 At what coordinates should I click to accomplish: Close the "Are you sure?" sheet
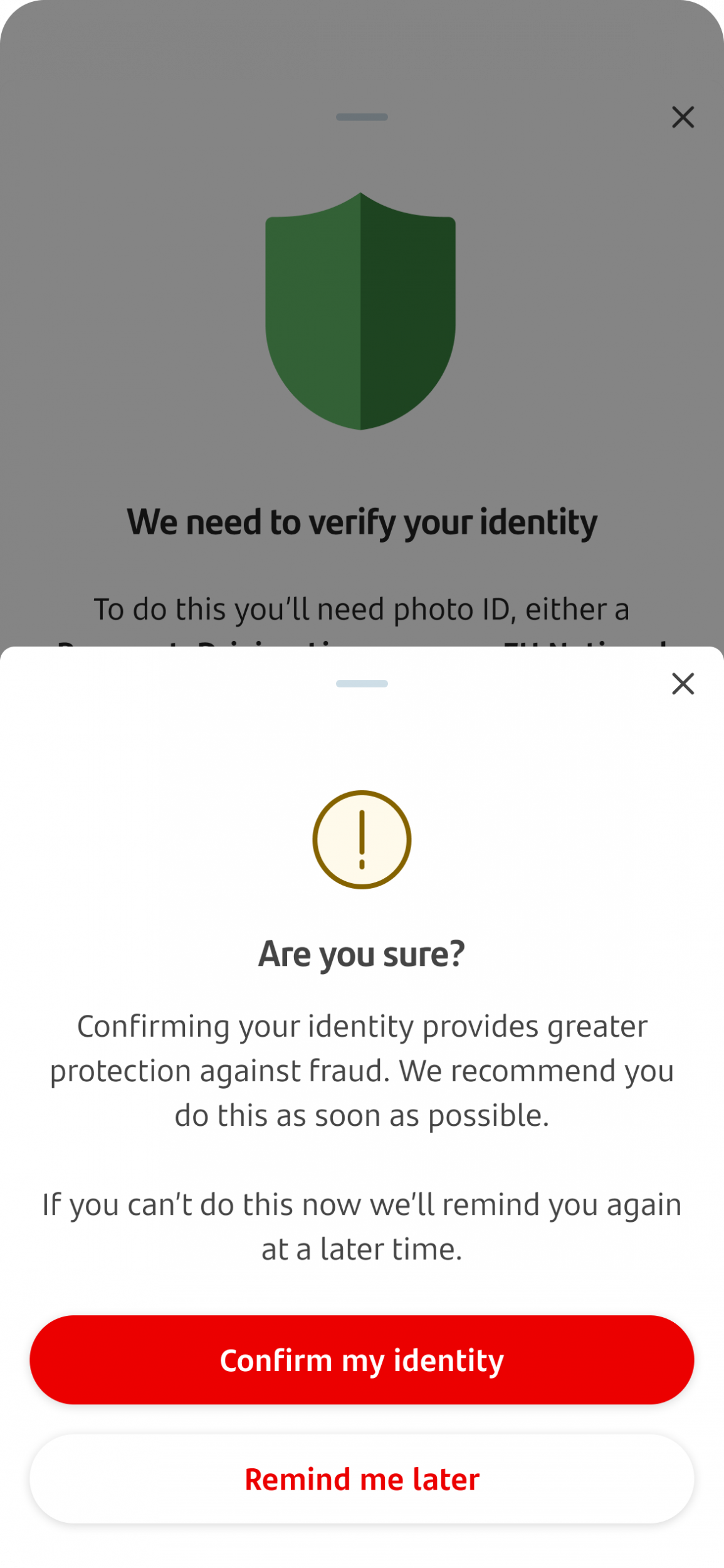(683, 684)
